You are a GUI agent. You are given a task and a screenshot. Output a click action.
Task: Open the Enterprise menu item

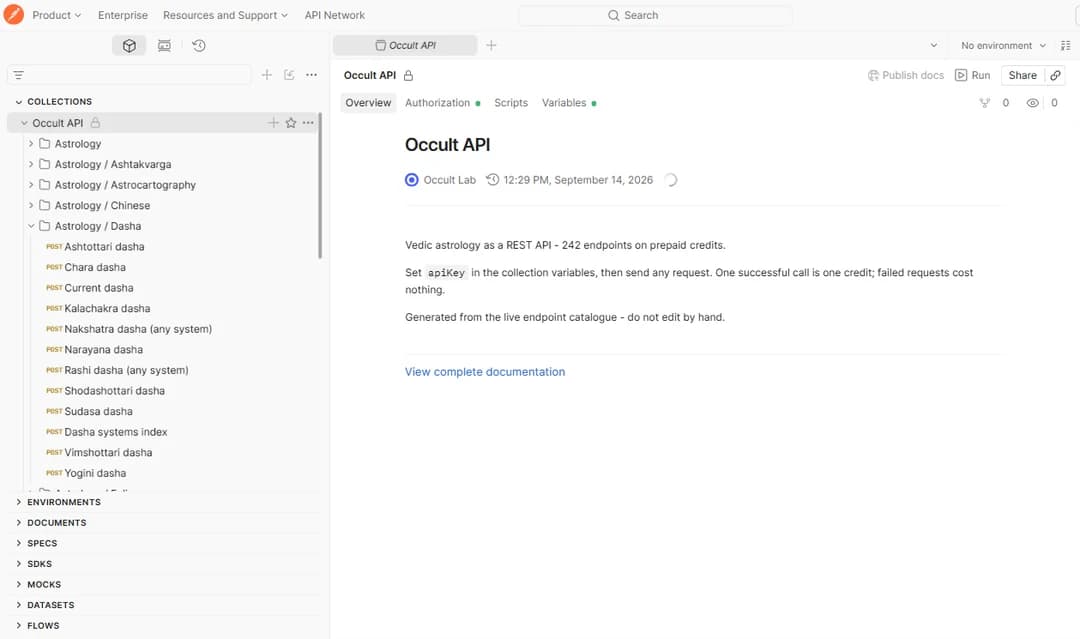coord(123,14)
